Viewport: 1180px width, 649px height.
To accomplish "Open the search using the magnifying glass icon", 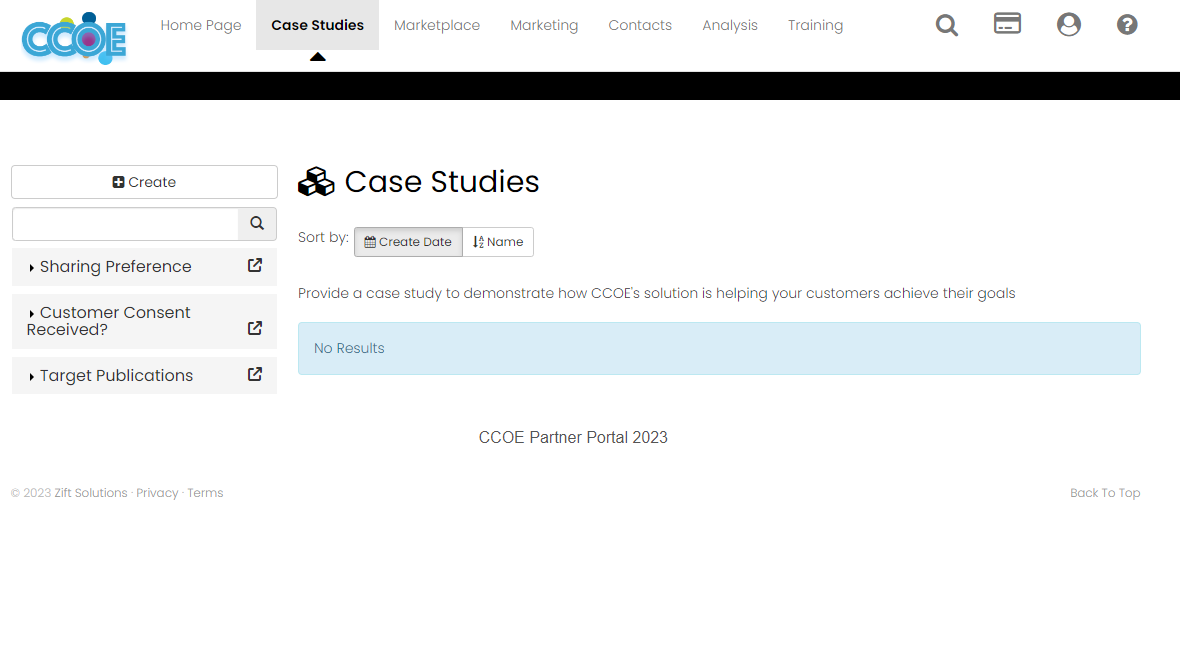I will [946, 25].
